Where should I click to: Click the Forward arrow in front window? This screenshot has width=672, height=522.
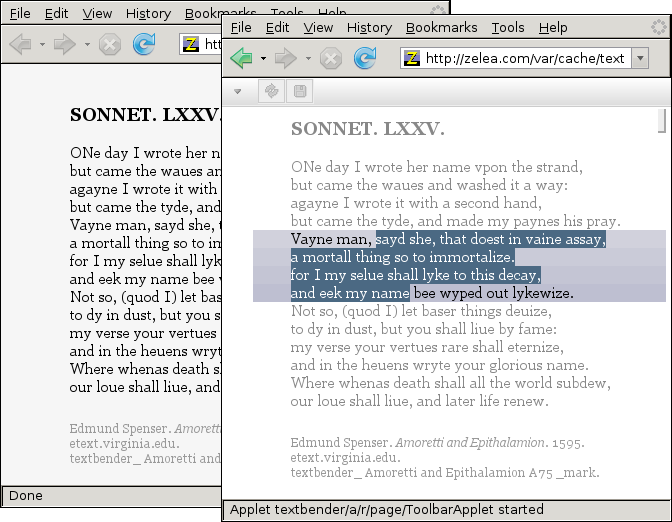pos(286,58)
